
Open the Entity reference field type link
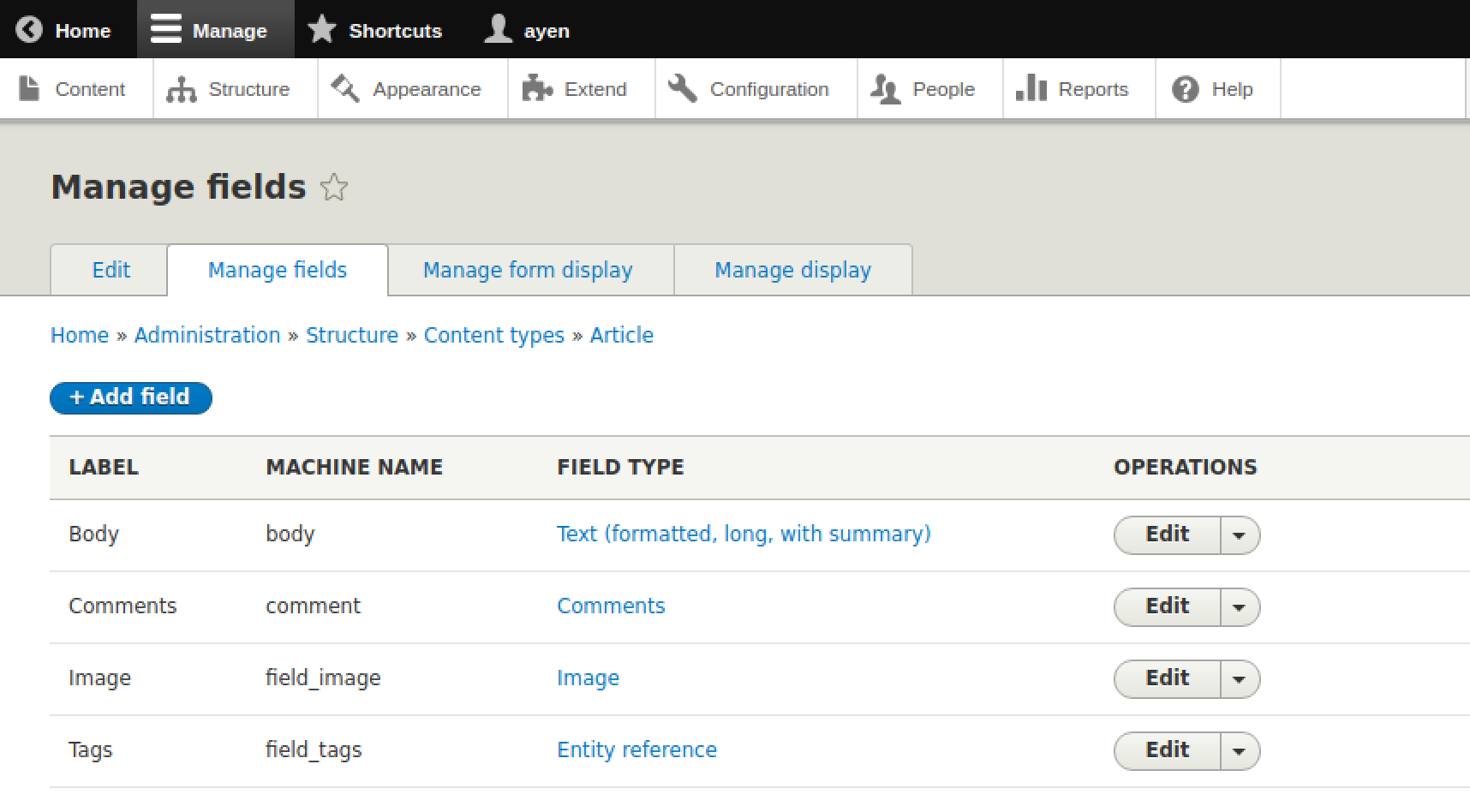[636, 749]
